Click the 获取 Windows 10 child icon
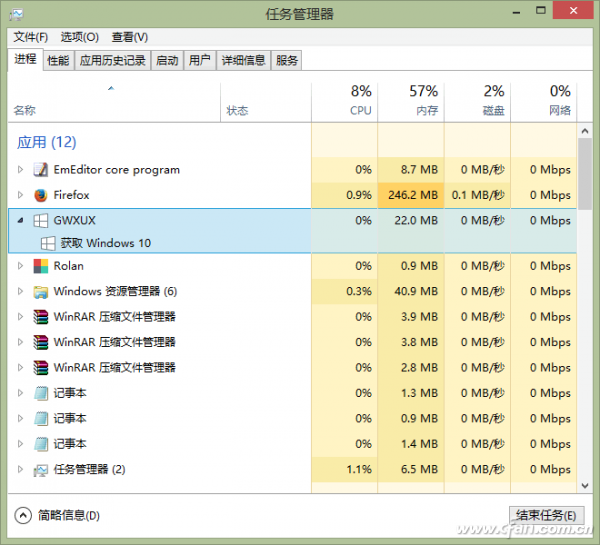This screenshot has width=600, height=545. click(48, 243)
